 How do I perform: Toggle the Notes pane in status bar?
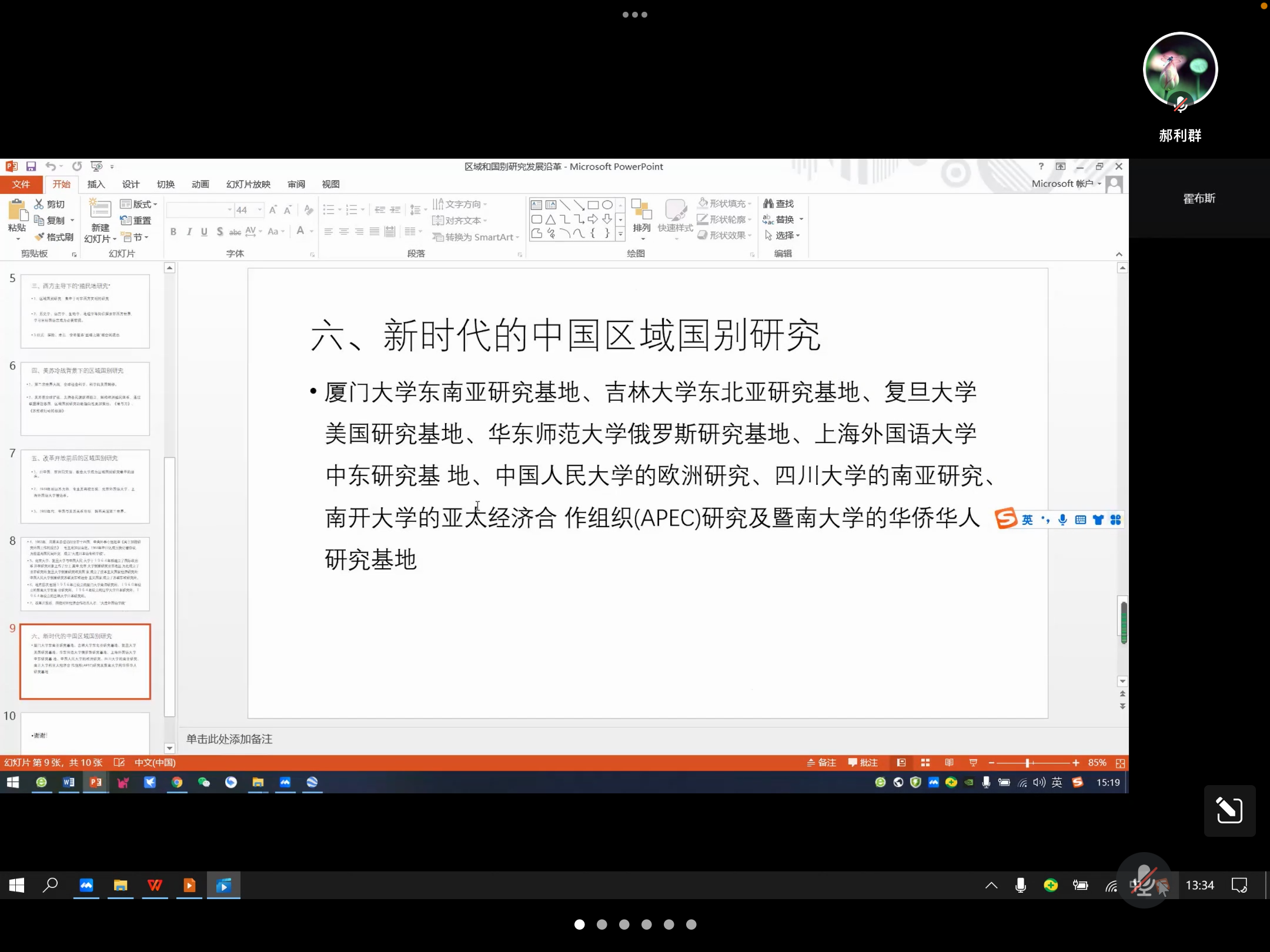[x=821, y=763]
